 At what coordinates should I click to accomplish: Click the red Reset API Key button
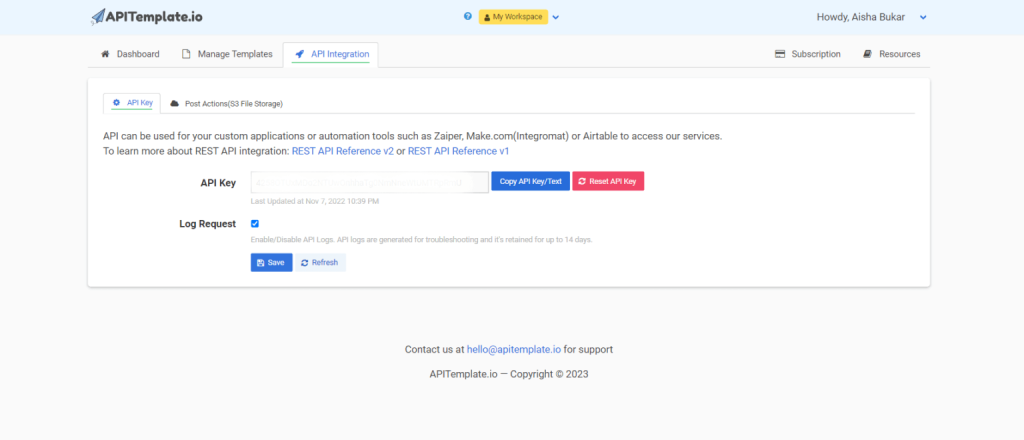coord(608,181)
